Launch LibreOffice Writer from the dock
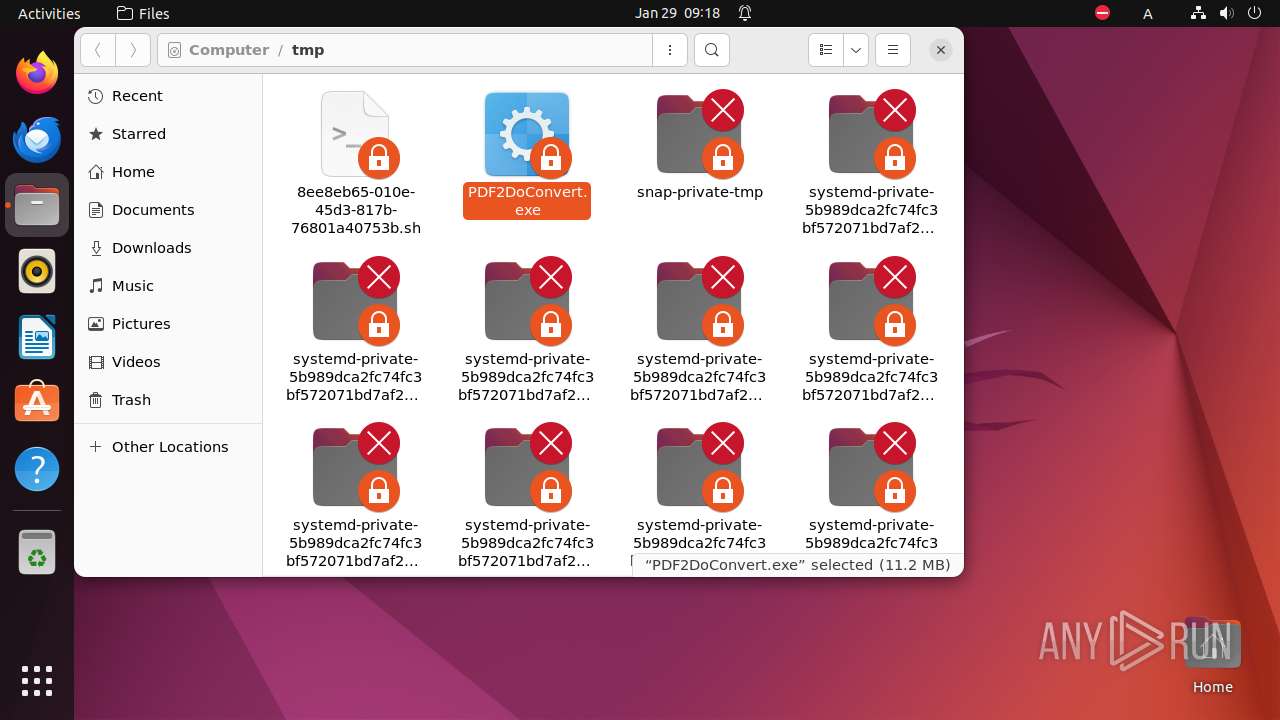Viewport: 1280px width, 720px height. 37,337
